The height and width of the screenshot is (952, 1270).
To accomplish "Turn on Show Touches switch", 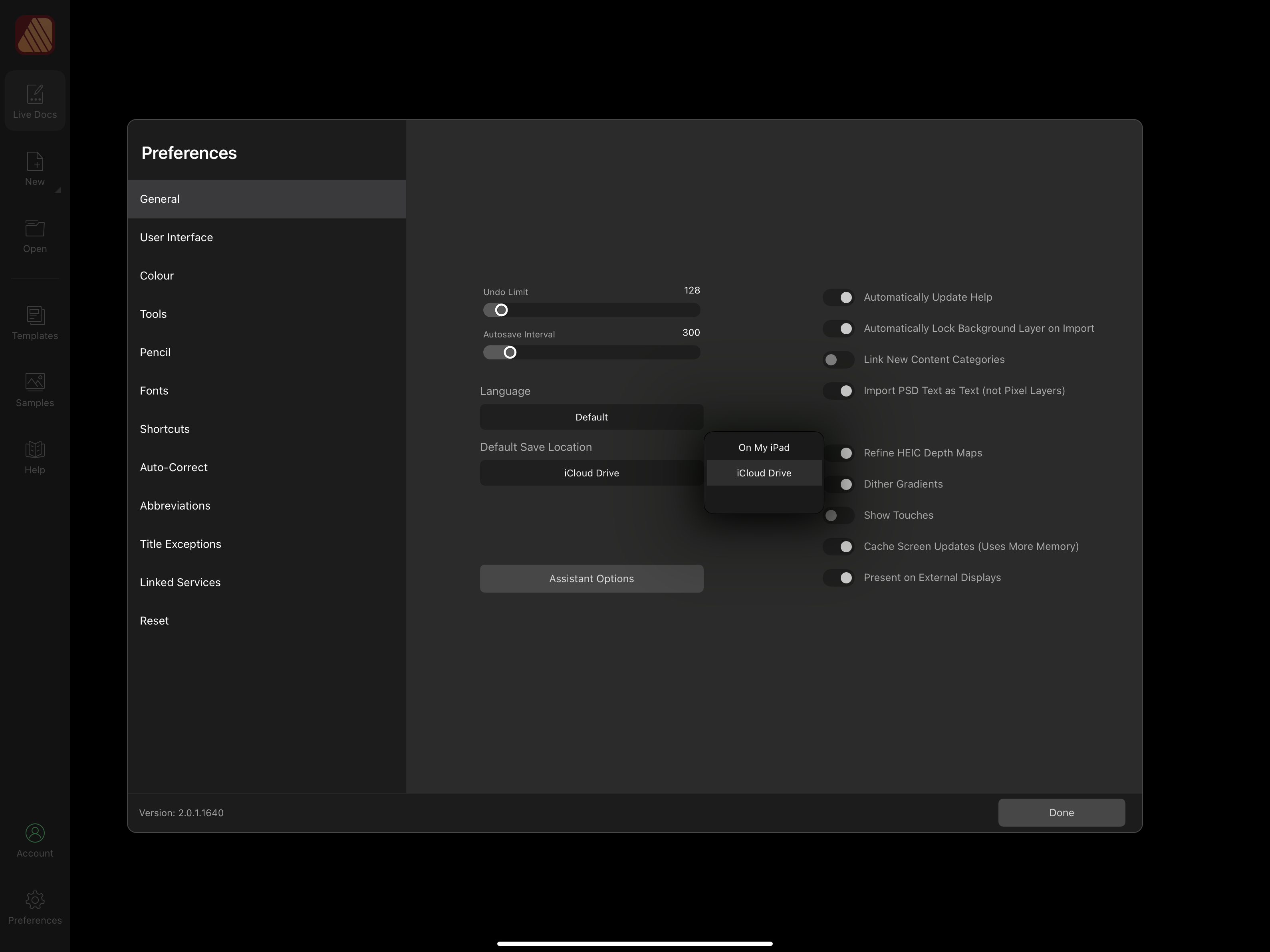I will [x=838, y=515].
